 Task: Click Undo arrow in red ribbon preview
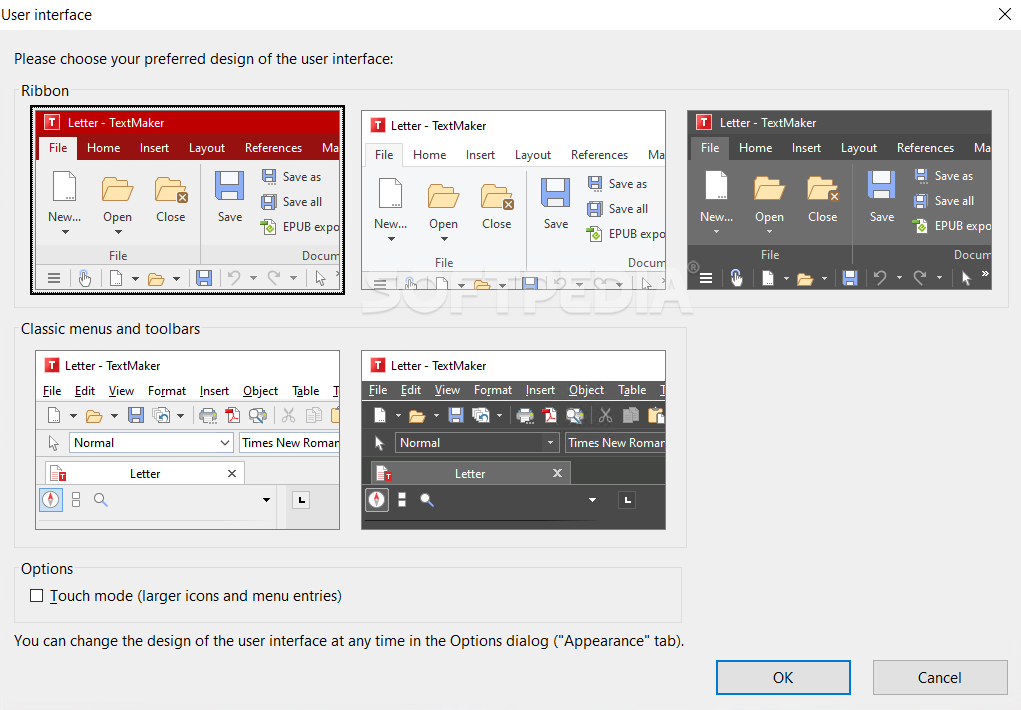[x=234, y=278]
